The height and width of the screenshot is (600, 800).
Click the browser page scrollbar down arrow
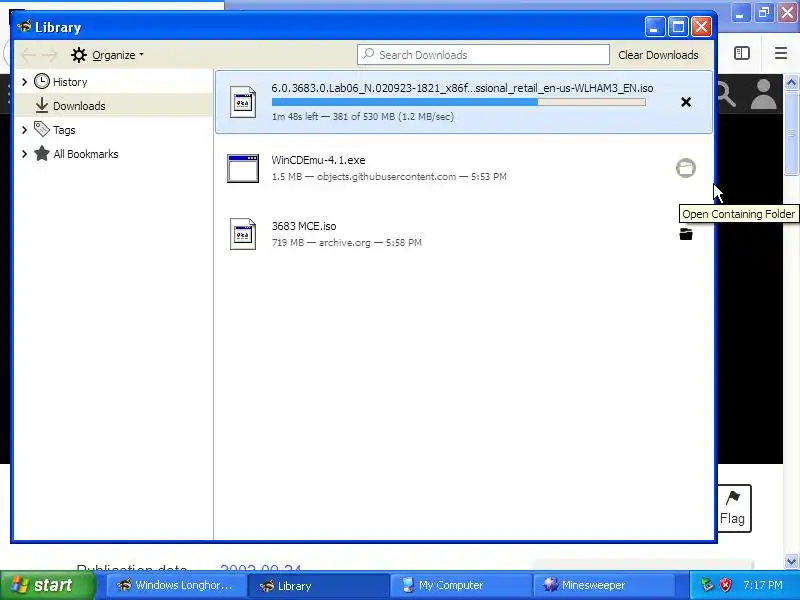[x=791, y=561]
